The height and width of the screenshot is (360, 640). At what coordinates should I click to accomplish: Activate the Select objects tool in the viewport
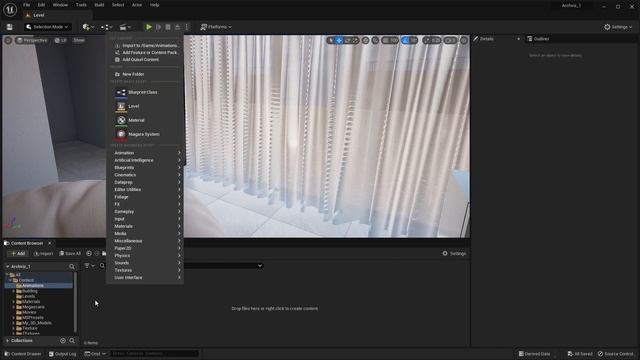pyautogui.click(x=331, y=40)
